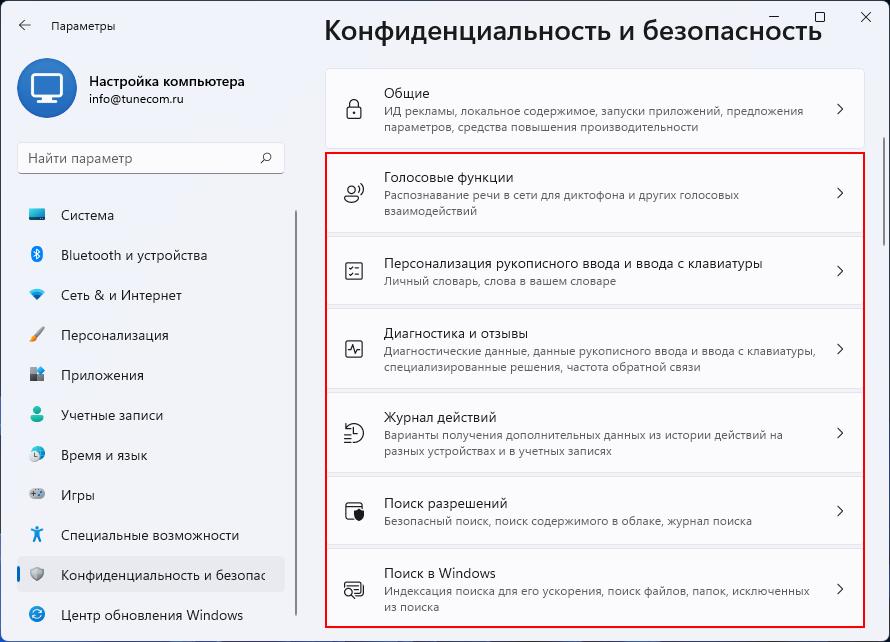Close the Settings window

866,17
